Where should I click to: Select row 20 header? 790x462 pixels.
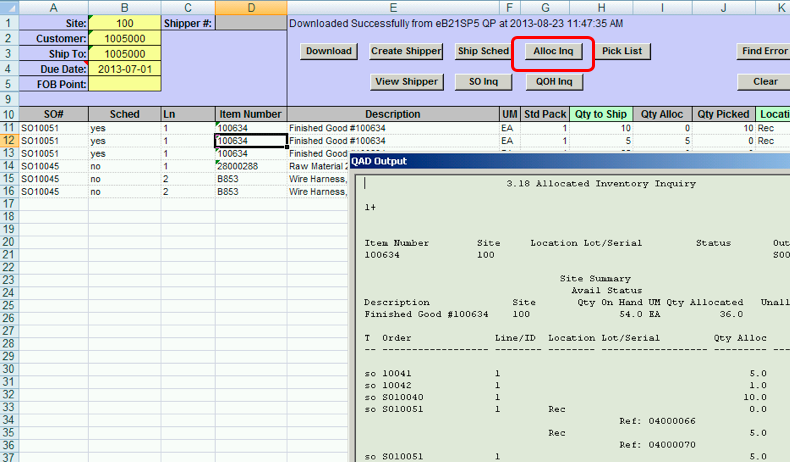[9, 242]
